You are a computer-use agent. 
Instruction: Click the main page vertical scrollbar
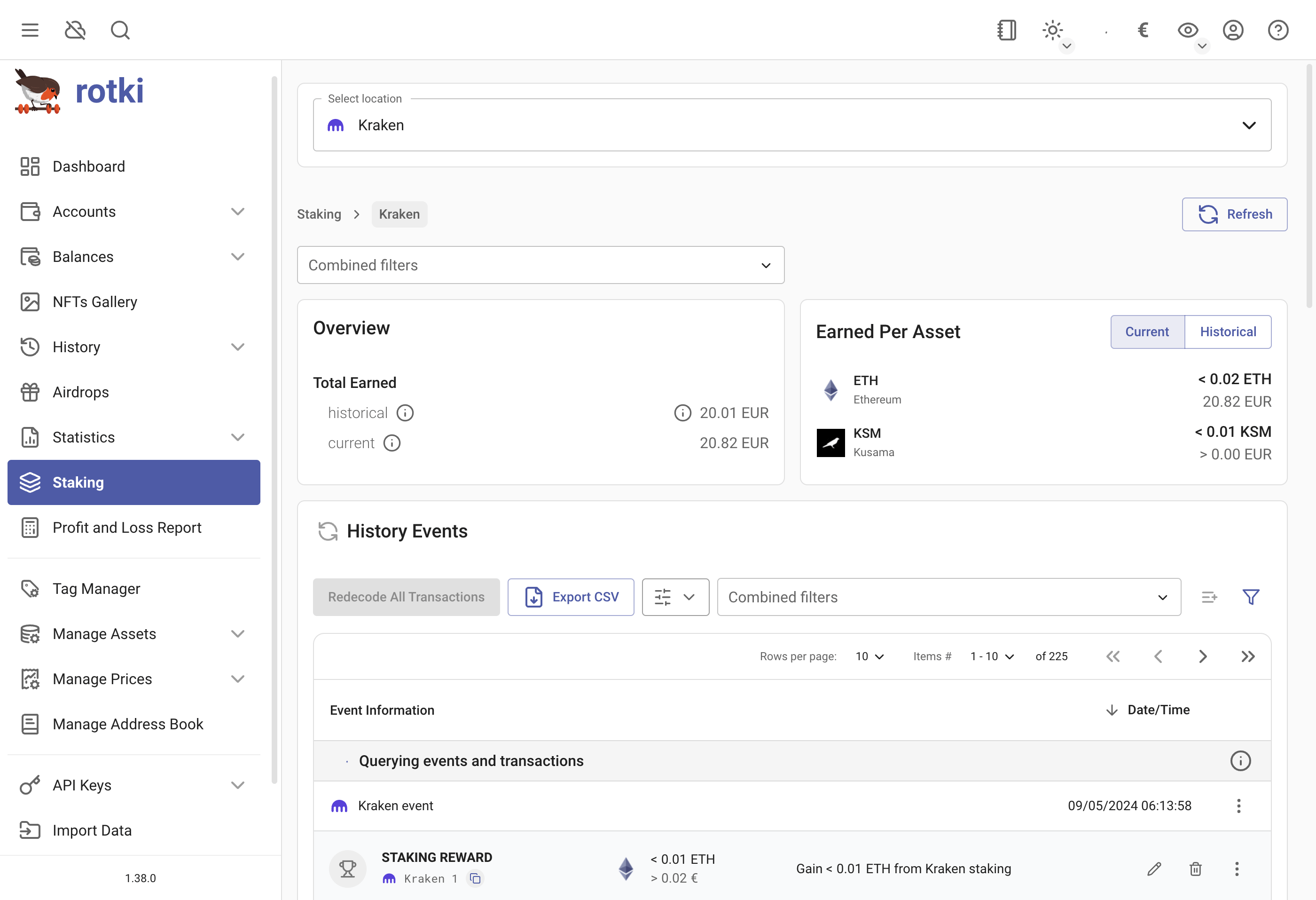click(x=1308, y=187)
